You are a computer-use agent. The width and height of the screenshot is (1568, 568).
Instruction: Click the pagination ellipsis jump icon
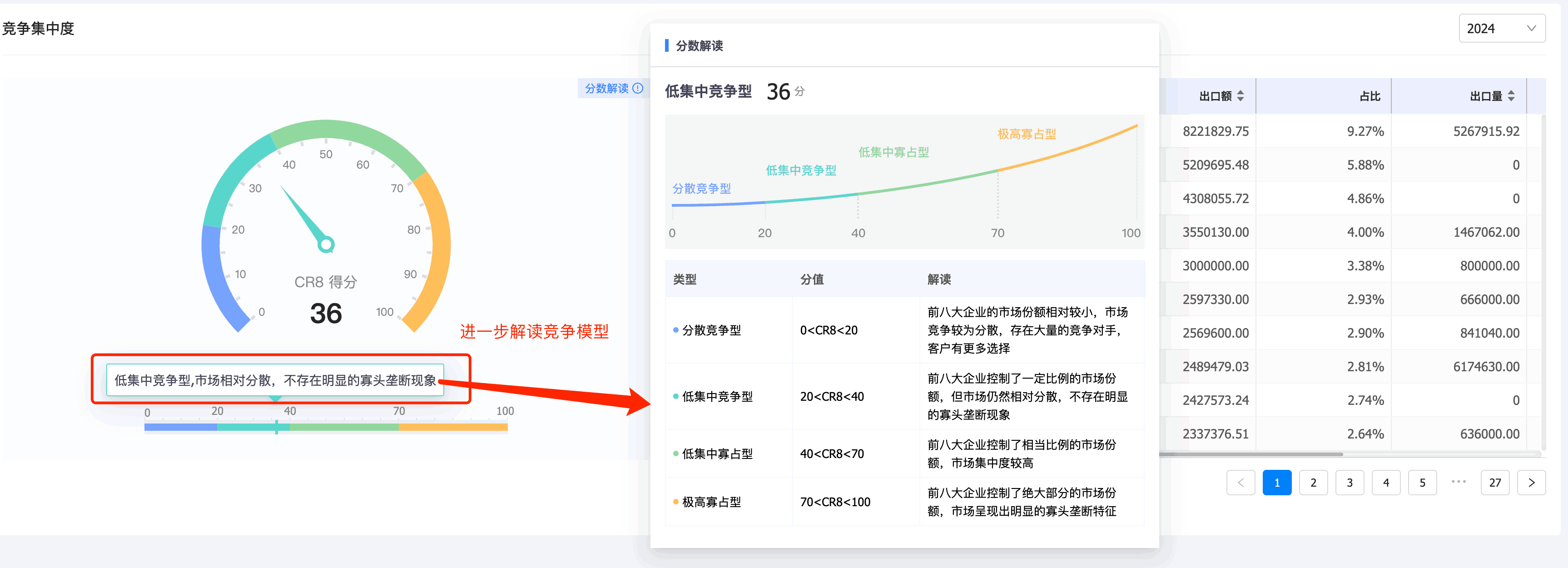point(1459,482)
